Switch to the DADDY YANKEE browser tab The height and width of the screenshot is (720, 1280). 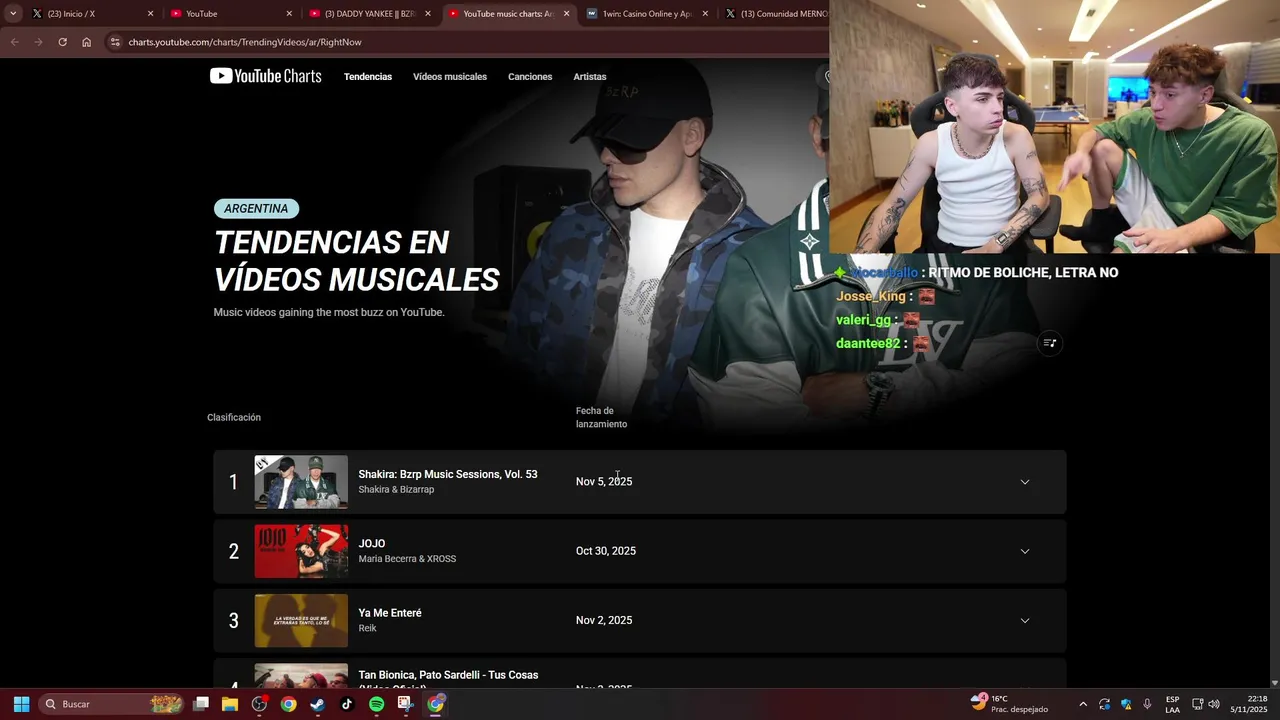pos(370,14)
